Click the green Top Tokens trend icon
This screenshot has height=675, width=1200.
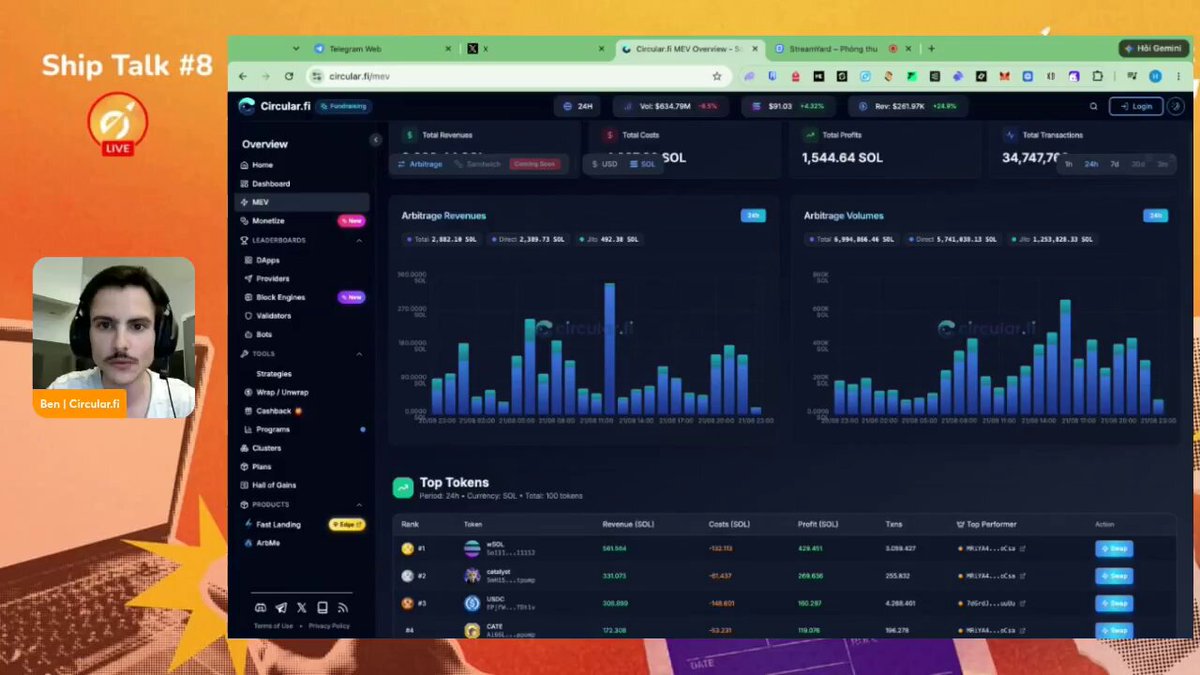point(403,488)
